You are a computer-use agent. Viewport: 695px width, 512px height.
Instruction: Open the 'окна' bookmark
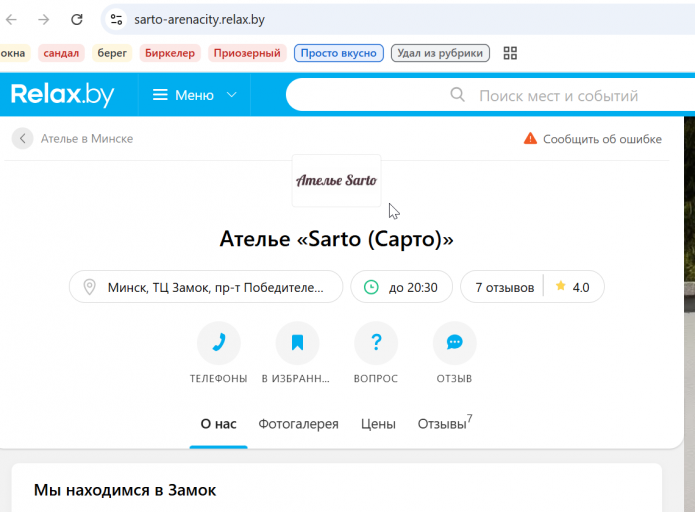(13, 53)
